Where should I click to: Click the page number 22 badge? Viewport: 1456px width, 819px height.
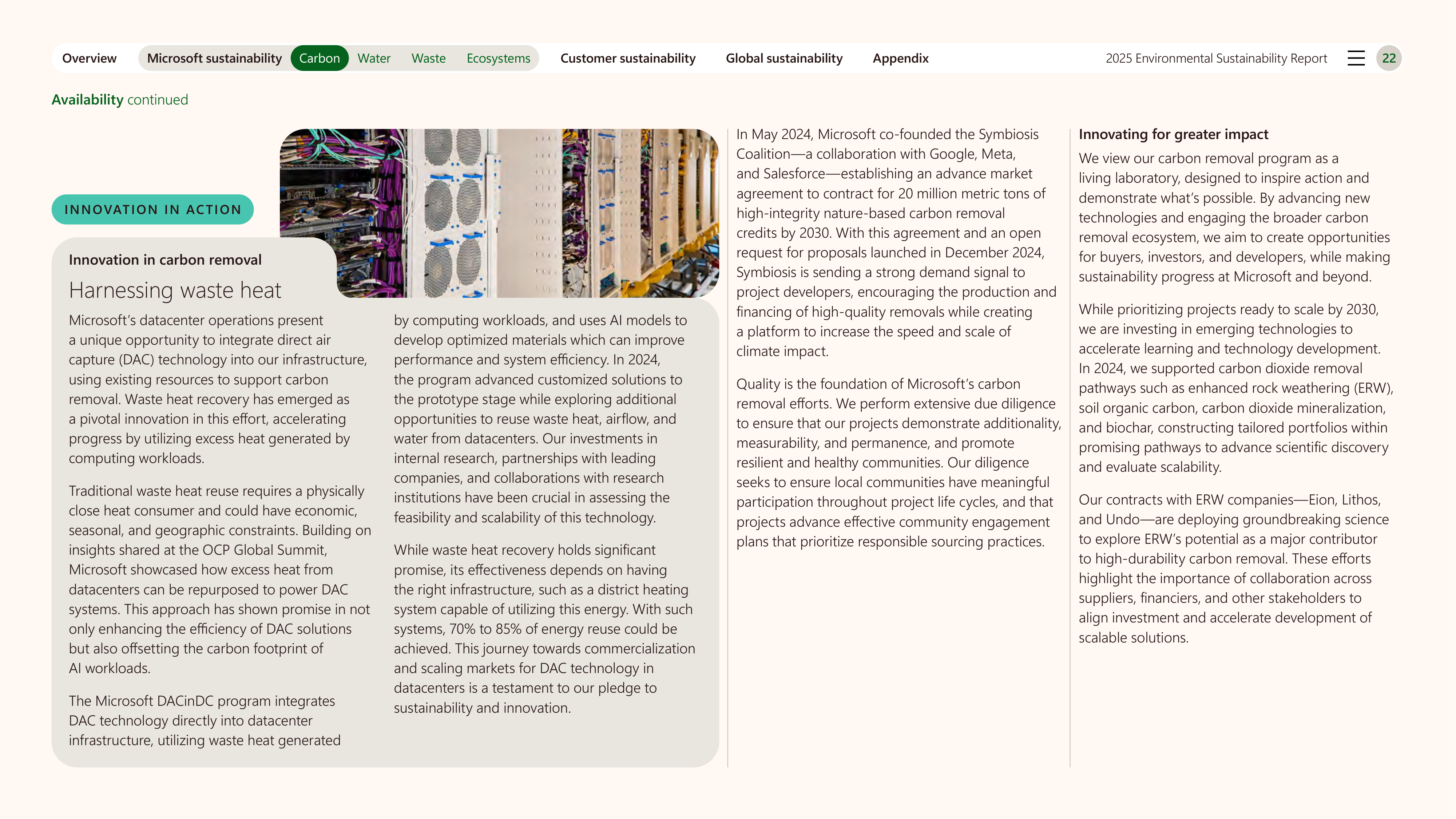[x=1389, y=58]
